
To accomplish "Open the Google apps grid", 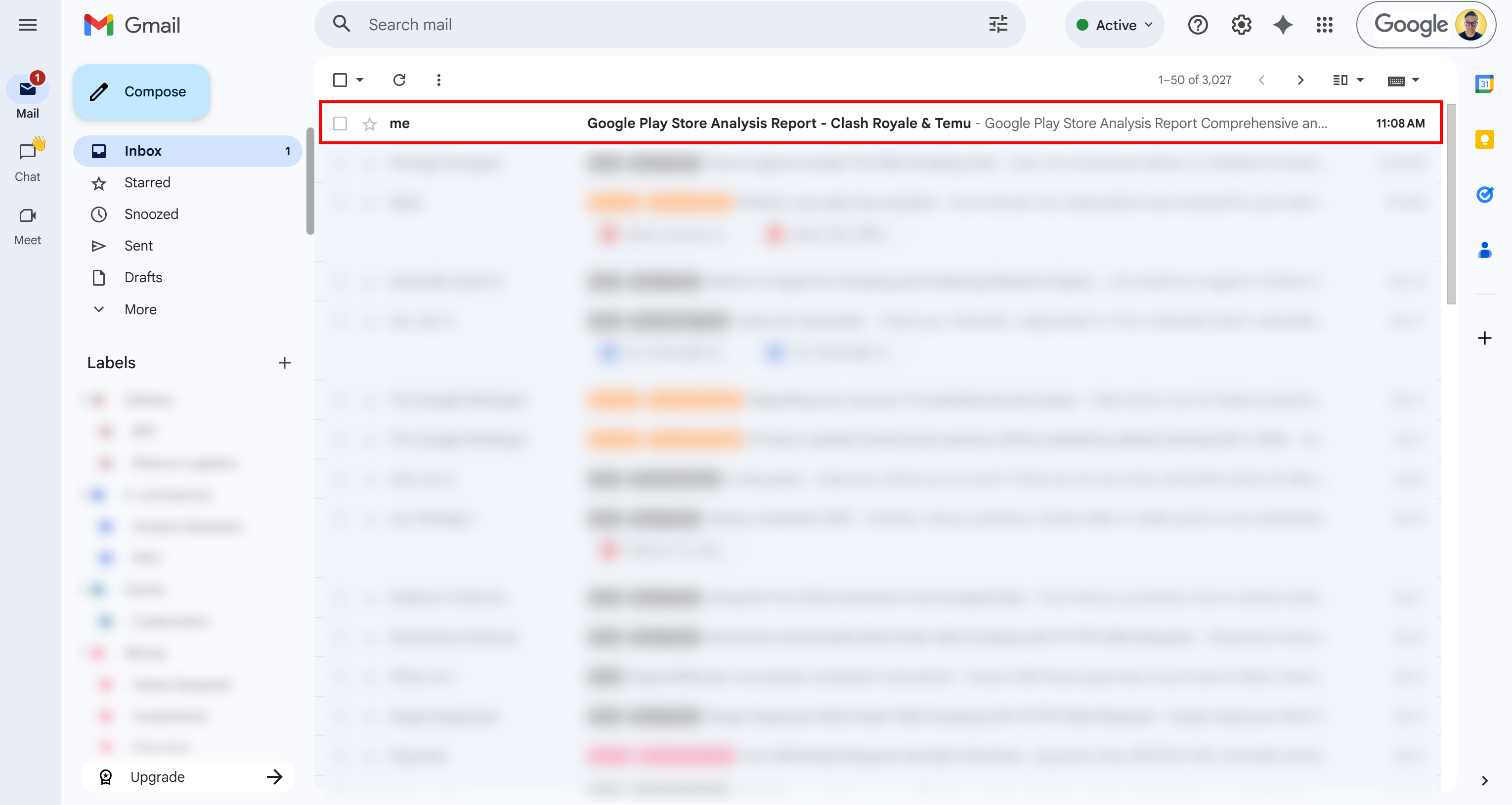I will [1325, 24].
